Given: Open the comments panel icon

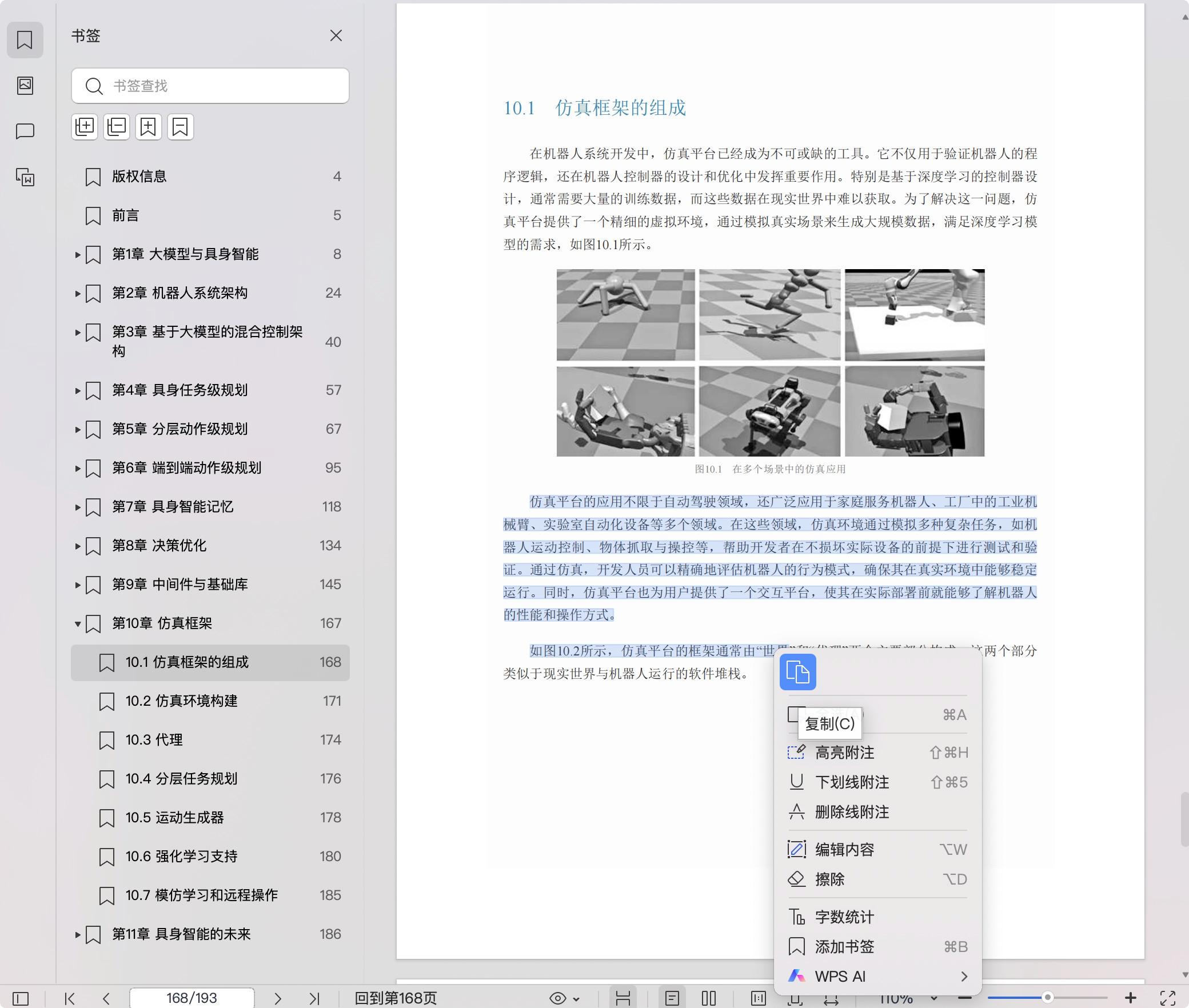Looking at the screenshot, I should pyautogui.click(x=25, y=131).
